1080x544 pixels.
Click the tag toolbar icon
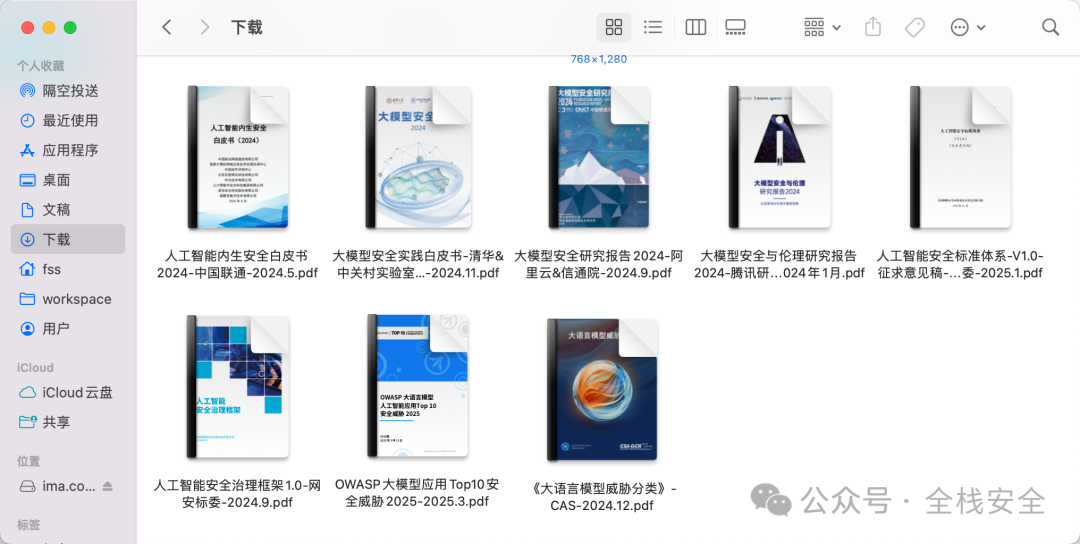(x=914, y=27)
